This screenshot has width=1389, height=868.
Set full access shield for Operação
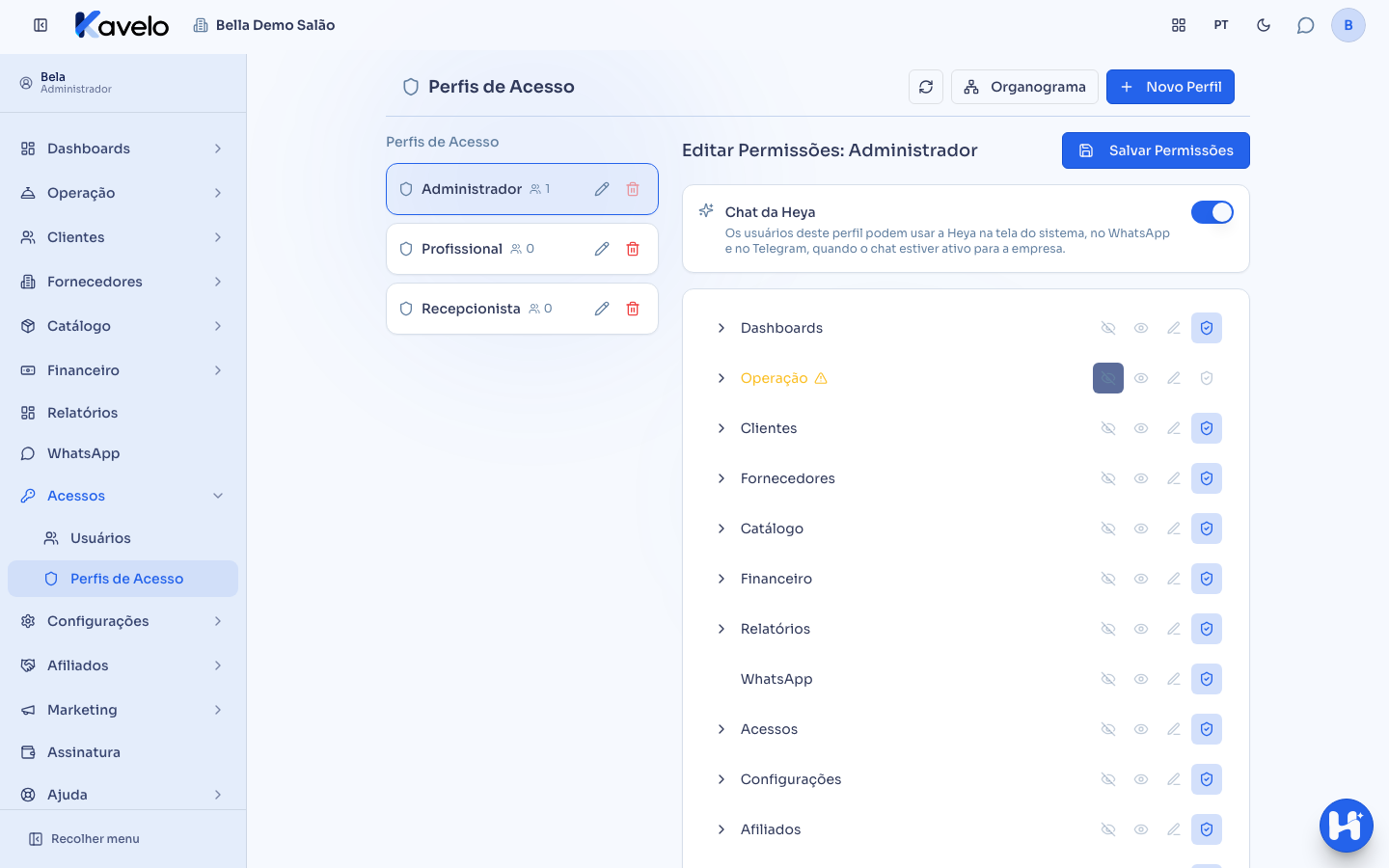1207,378
